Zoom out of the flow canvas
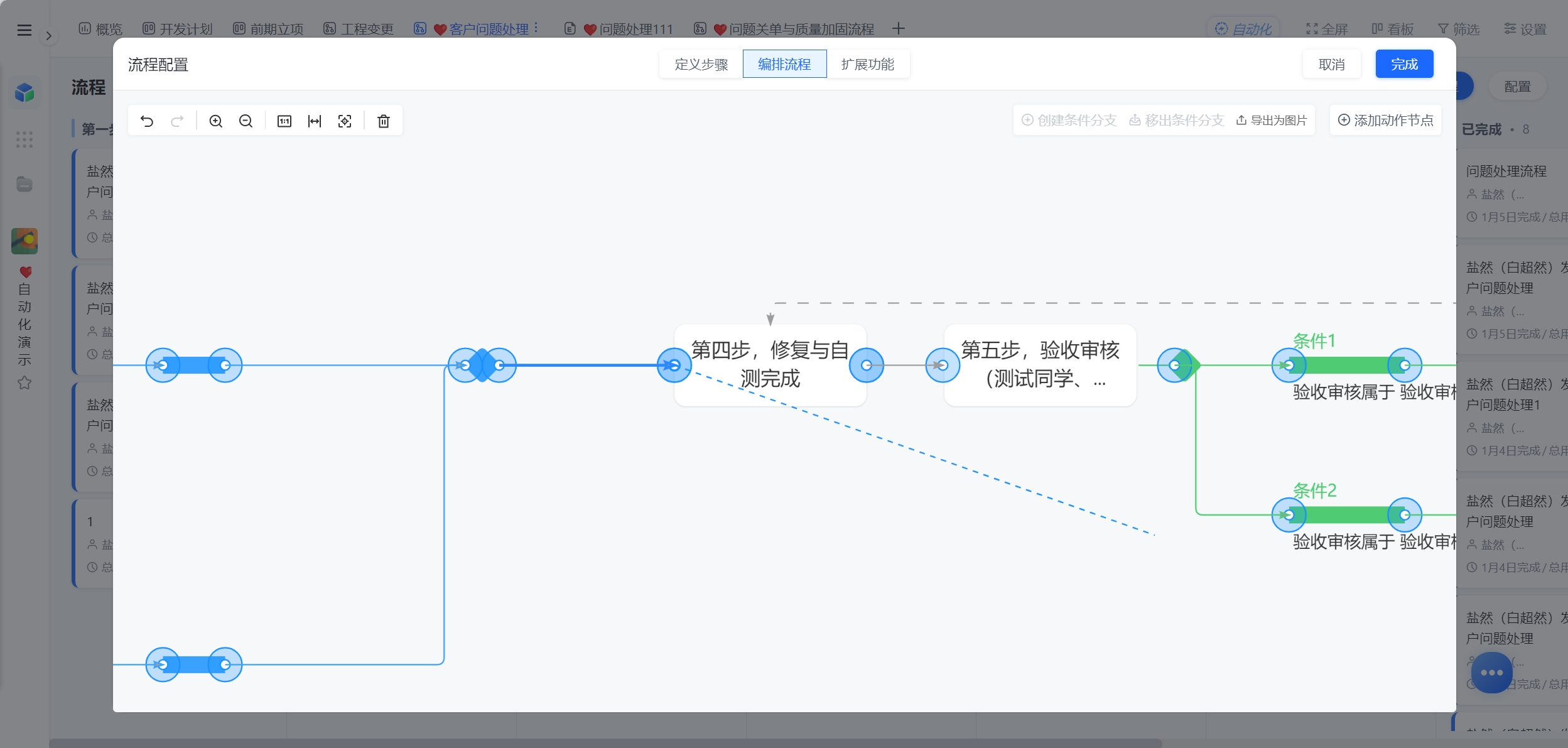Viewport: 1568px width, 748px height. (246, 121)
